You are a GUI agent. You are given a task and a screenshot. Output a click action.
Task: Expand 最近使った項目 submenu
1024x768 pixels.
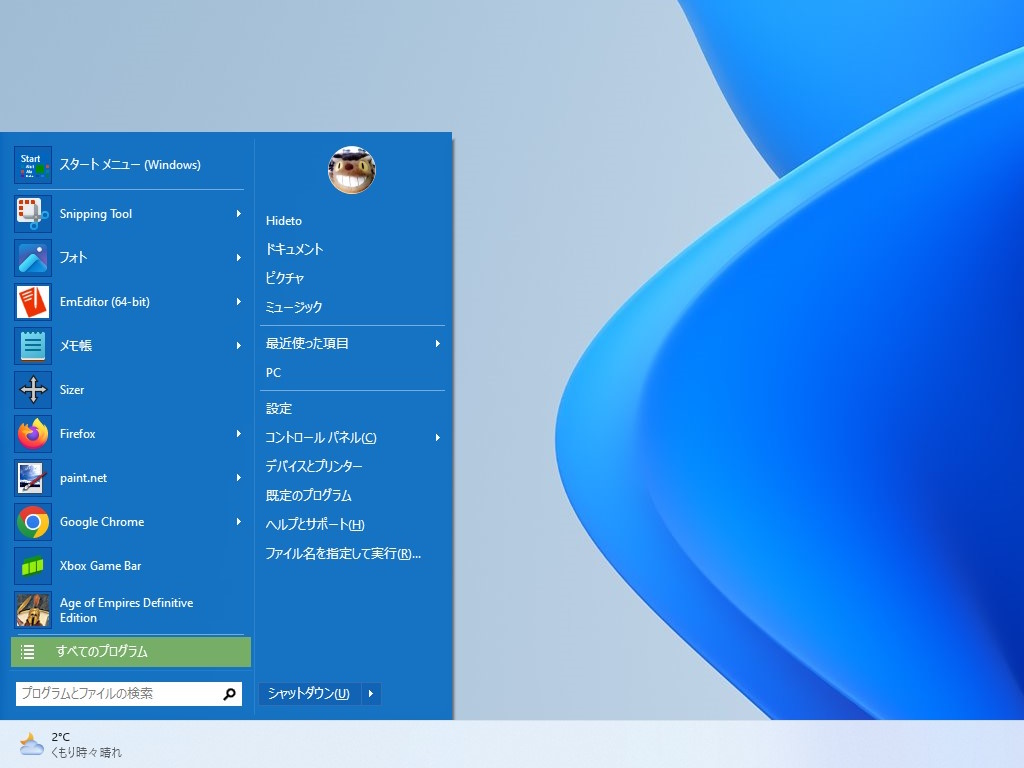pyautogui.click(x=438, y=343)
